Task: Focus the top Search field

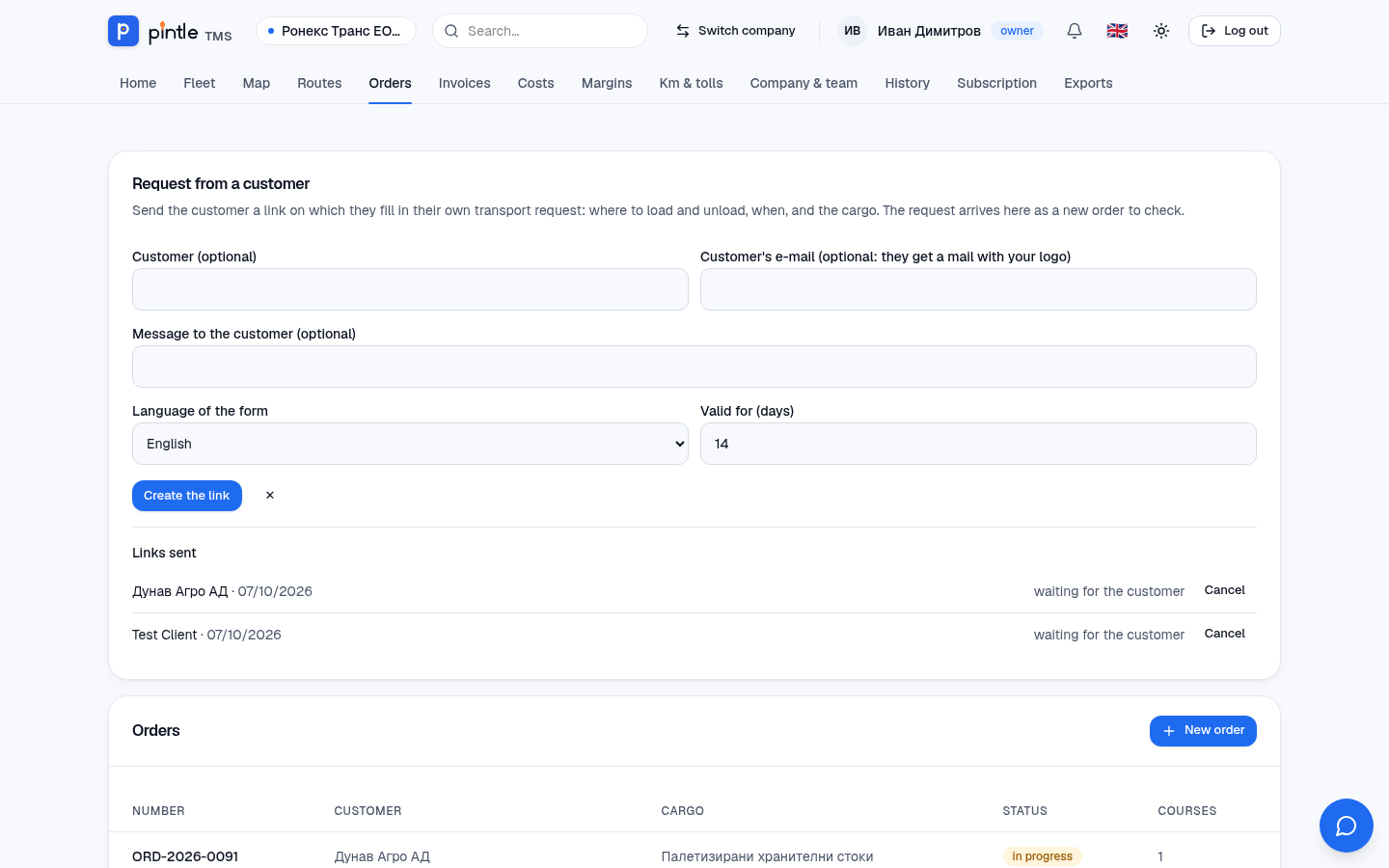Action: (x=540, y=31)
